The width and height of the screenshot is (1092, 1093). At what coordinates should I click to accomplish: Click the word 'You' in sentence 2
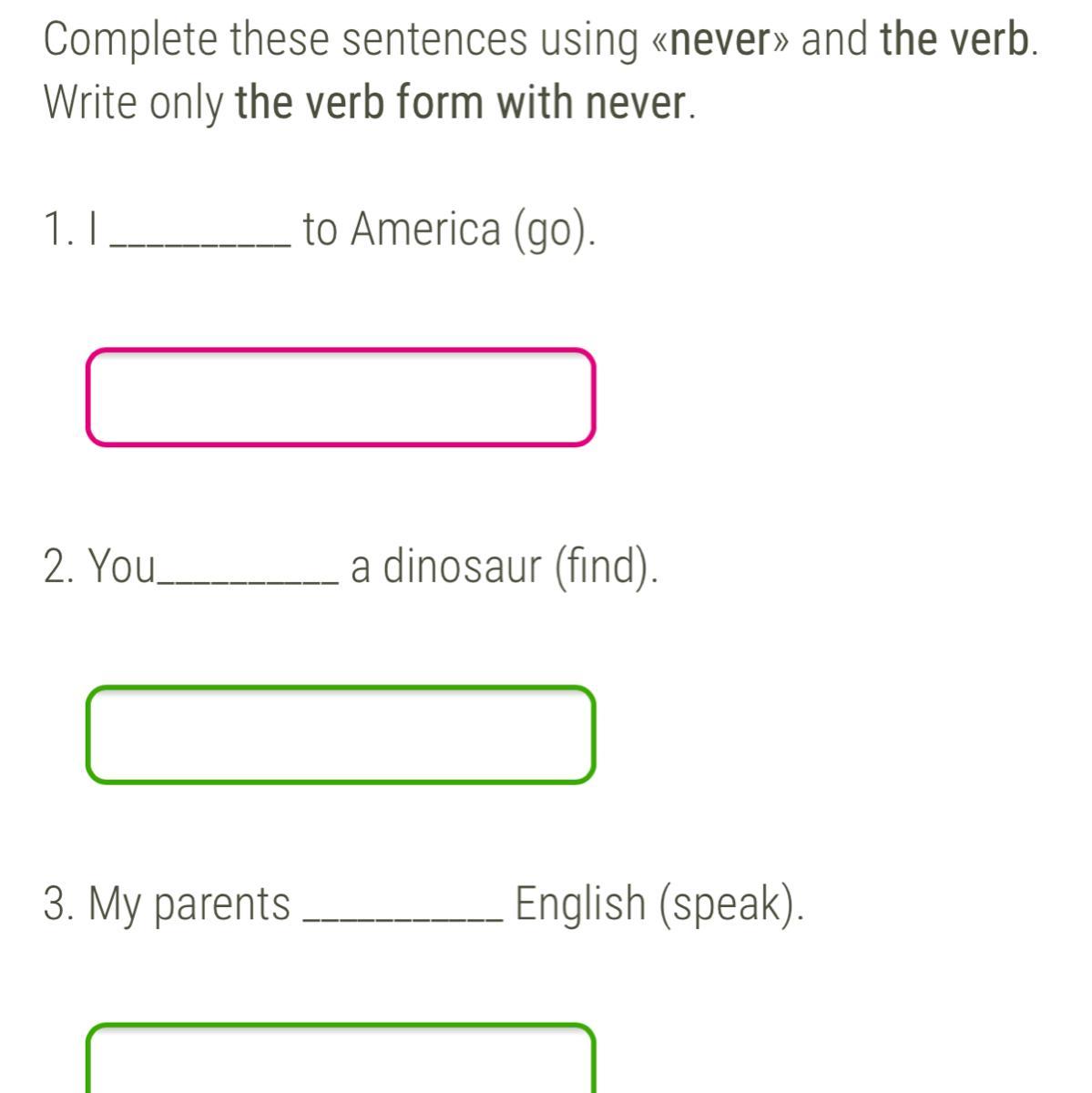(121, 567)
